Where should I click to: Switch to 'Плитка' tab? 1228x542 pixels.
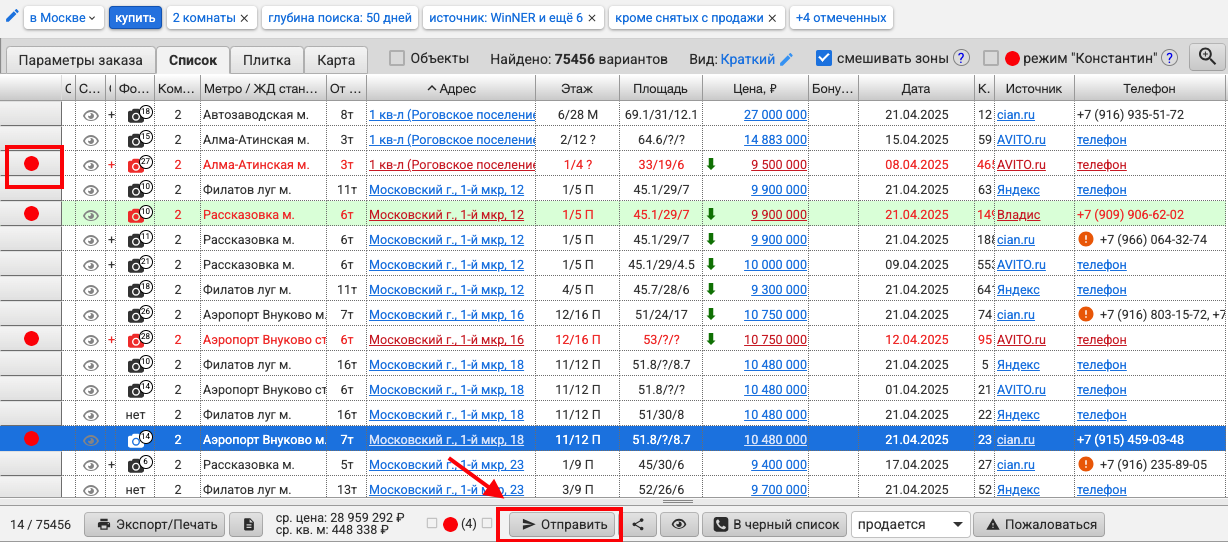[267, 59]
